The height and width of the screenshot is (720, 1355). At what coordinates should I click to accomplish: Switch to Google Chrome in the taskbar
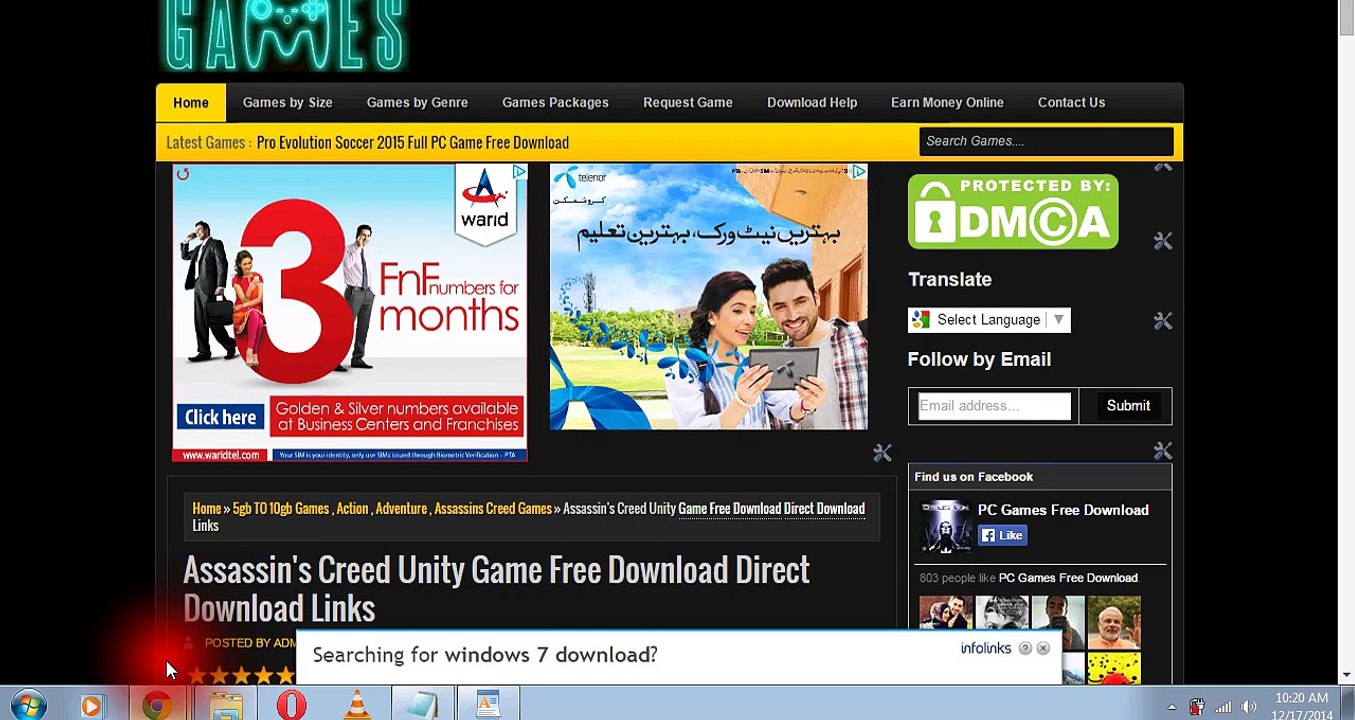click(156, 705)
